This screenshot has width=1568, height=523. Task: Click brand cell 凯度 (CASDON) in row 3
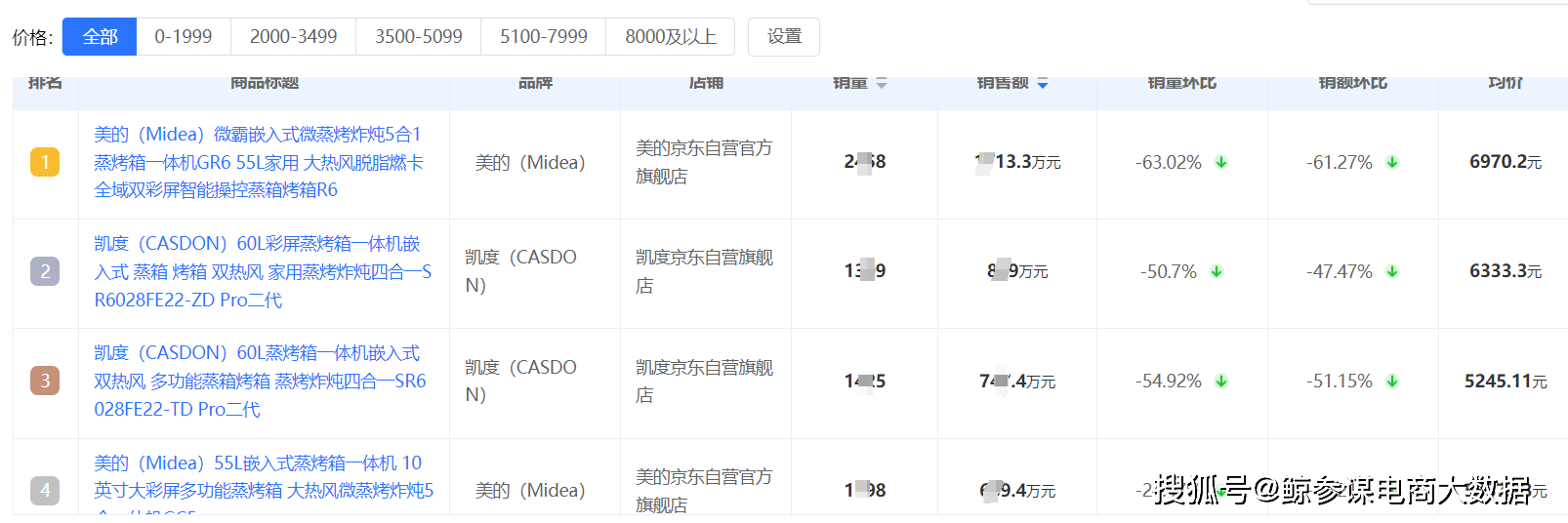pos(521,381)
